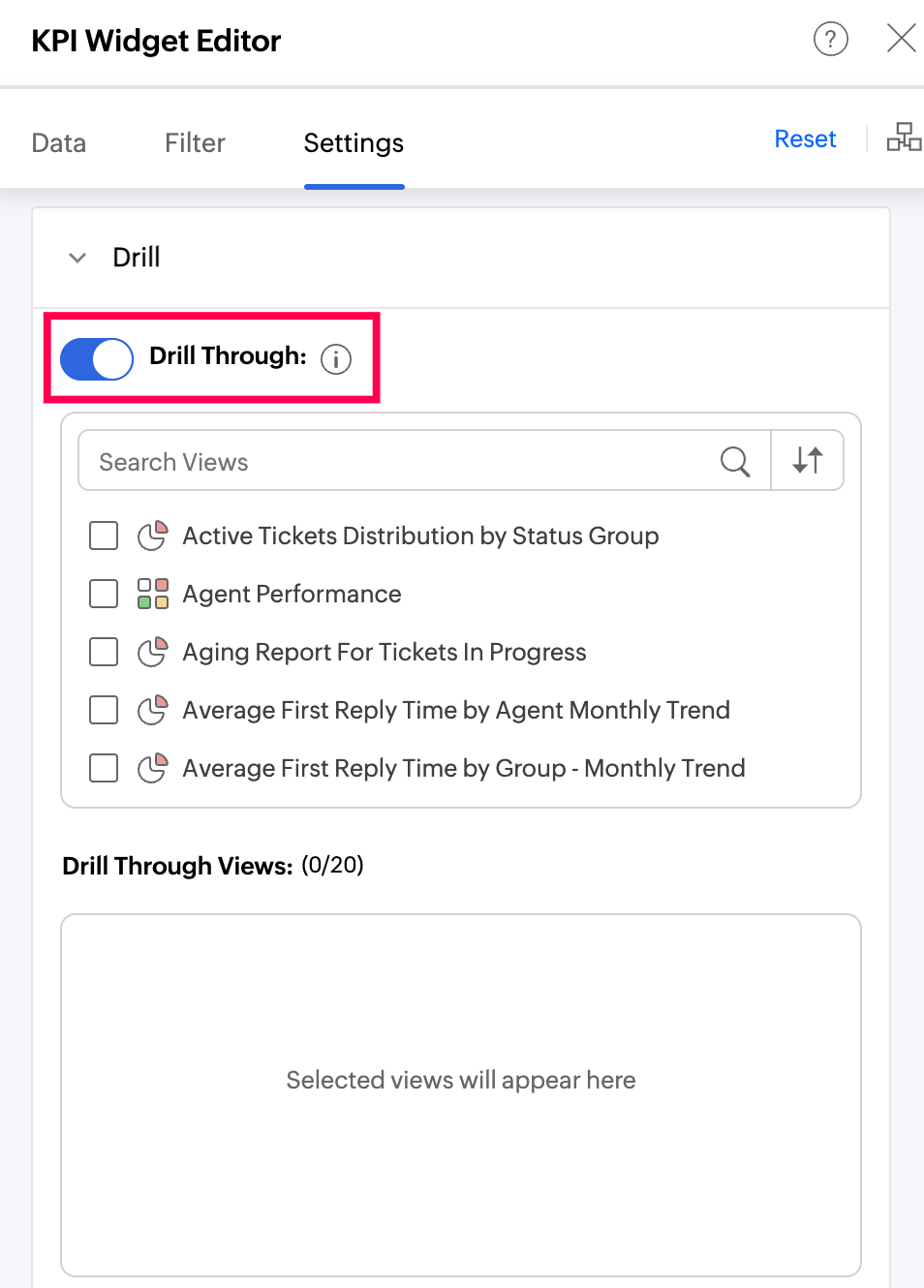Click the Reset link

pyautogui.click(x=805, y=138)
